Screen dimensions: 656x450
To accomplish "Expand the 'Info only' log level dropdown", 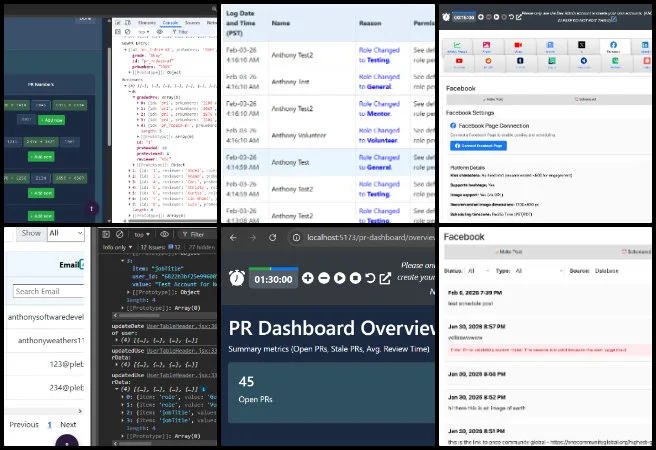I will (x=118, y=246).
